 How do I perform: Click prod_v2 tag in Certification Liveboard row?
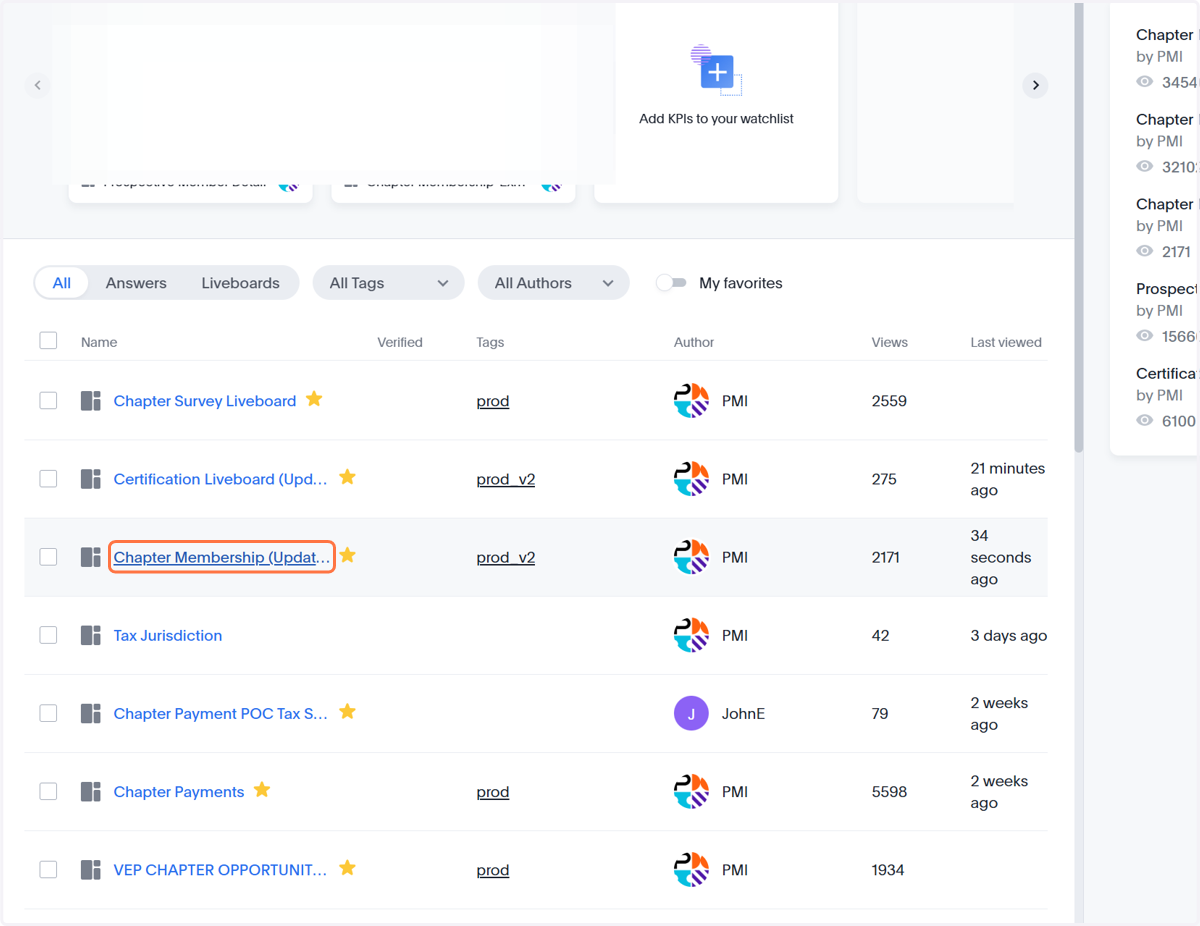[506, 479]
